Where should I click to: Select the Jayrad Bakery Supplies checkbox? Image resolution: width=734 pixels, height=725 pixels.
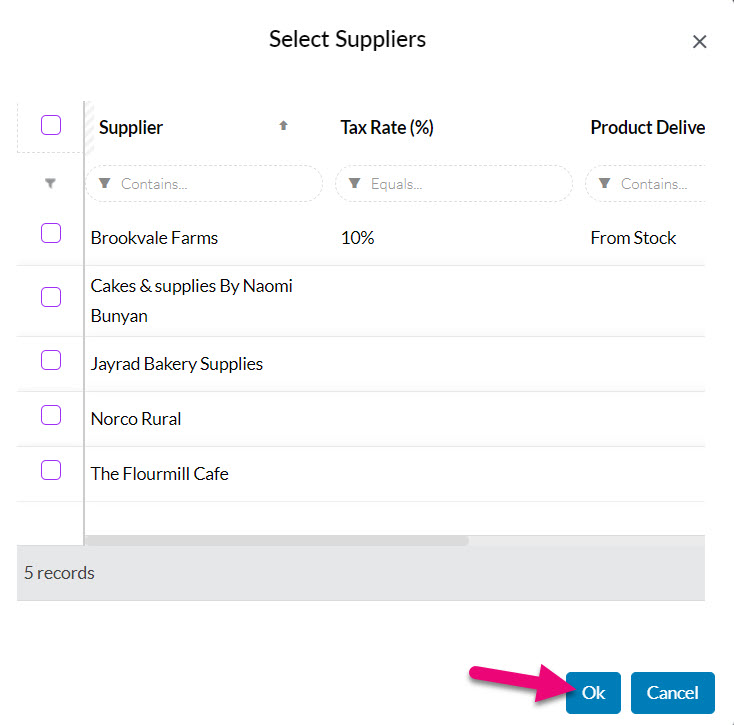(x=51, y=360)
